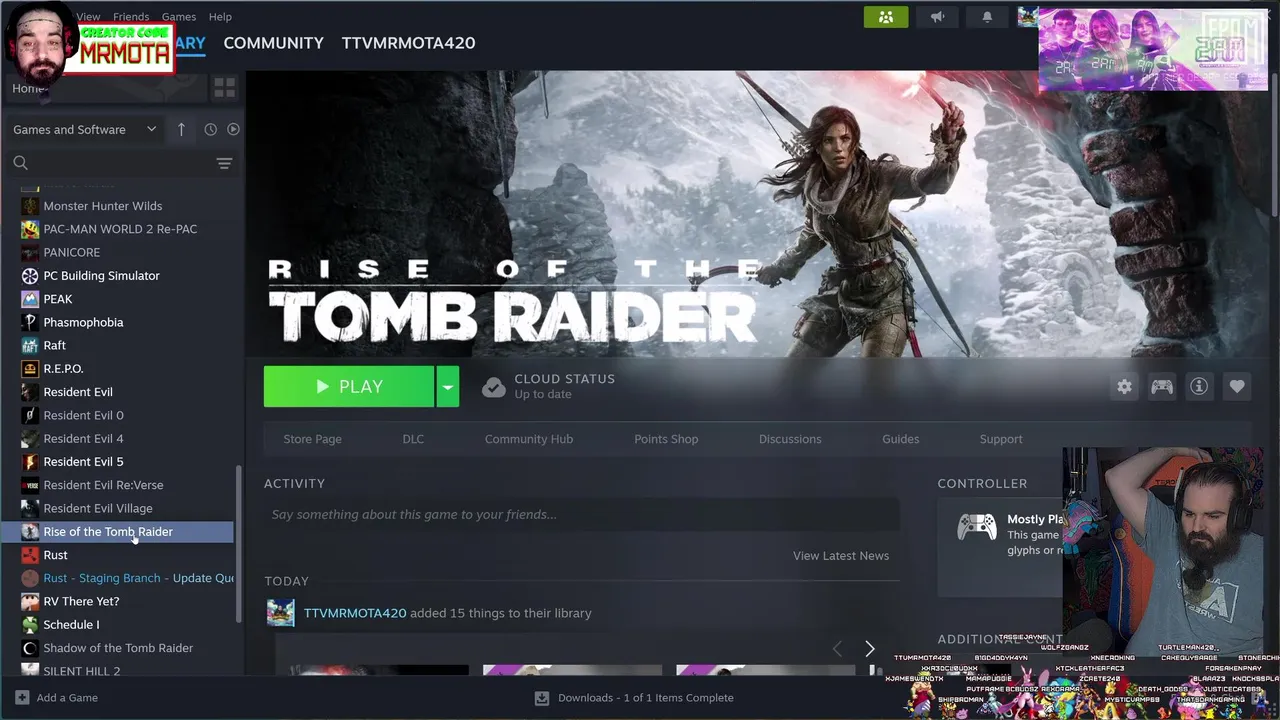Select SILENT HILL 2 in library

coord(81,671)
